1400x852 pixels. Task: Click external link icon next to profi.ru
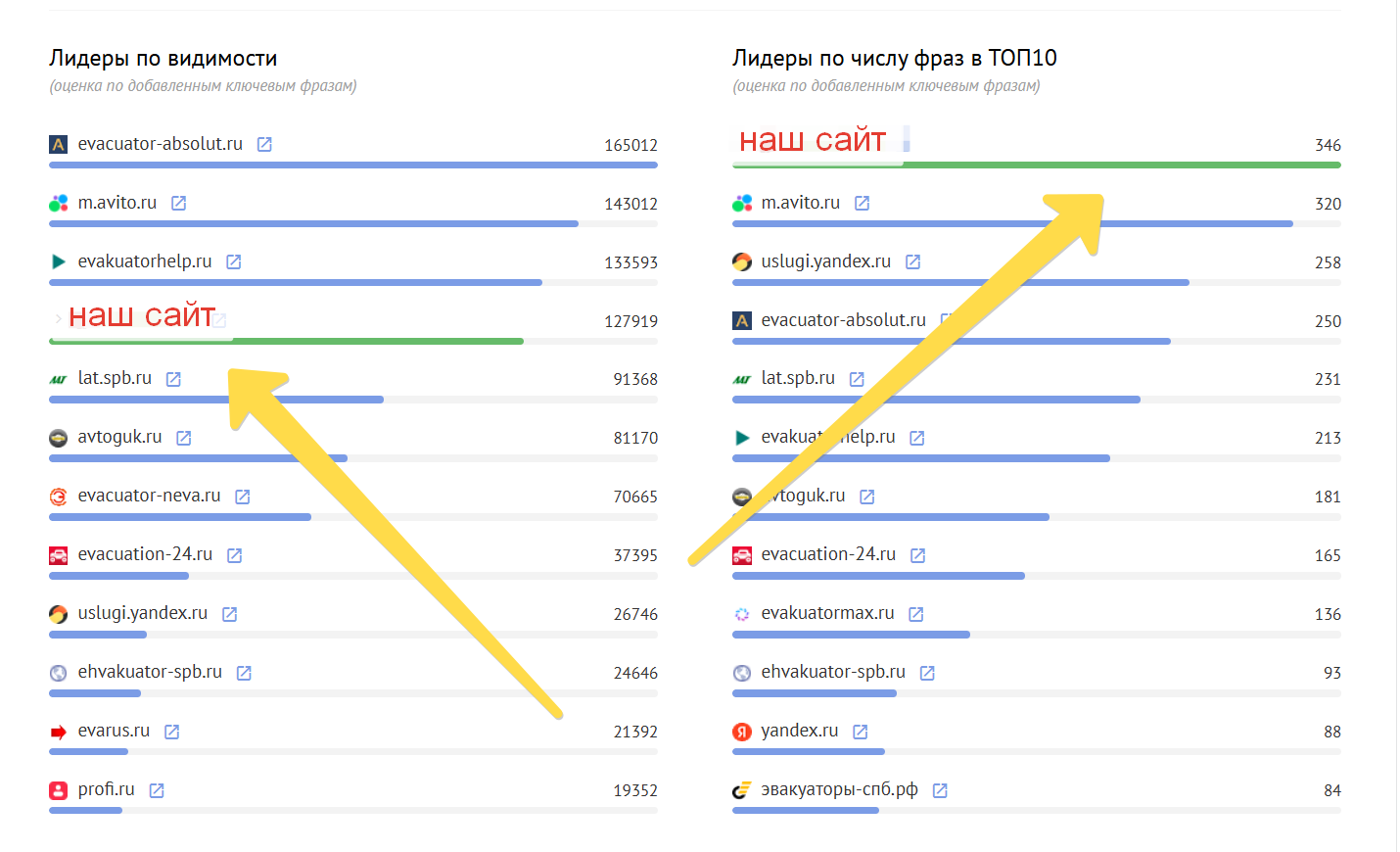(x=156, y=790)
